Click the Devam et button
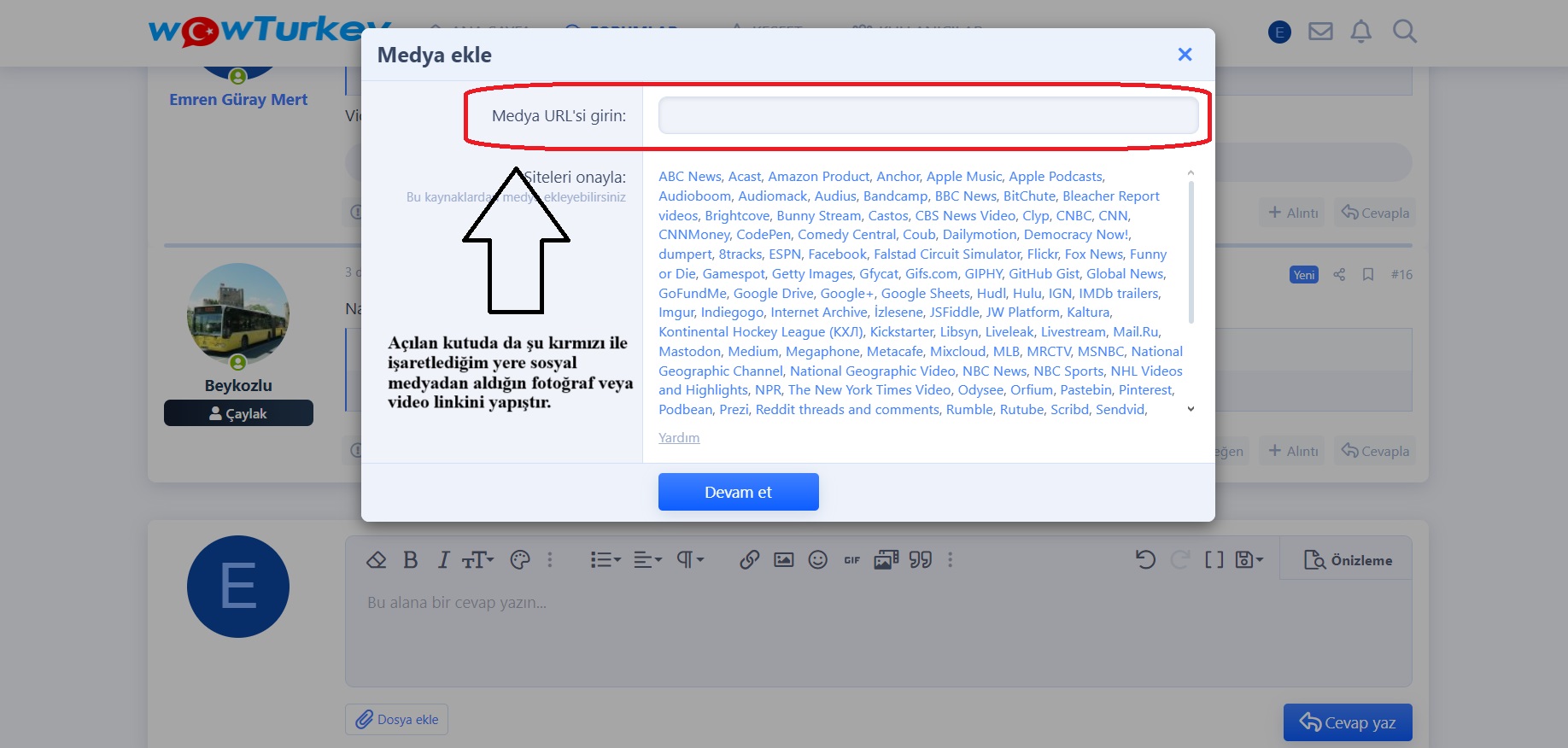Viewport: 1568px width, 748px height. click(738, 492)
